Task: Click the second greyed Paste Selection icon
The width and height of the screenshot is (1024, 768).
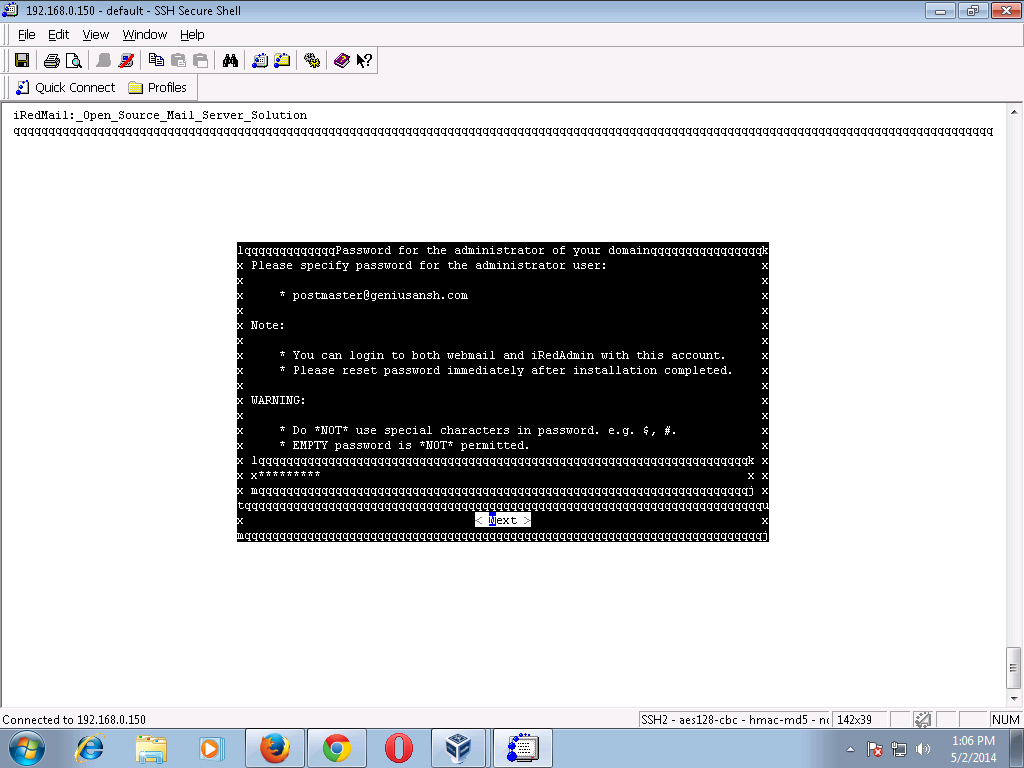Action: click(200, 61)
